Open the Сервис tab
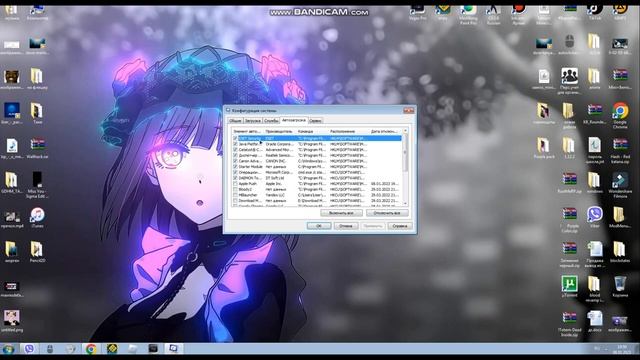The width and height of the screenshot is (640, 360). (x=315, y=121)
